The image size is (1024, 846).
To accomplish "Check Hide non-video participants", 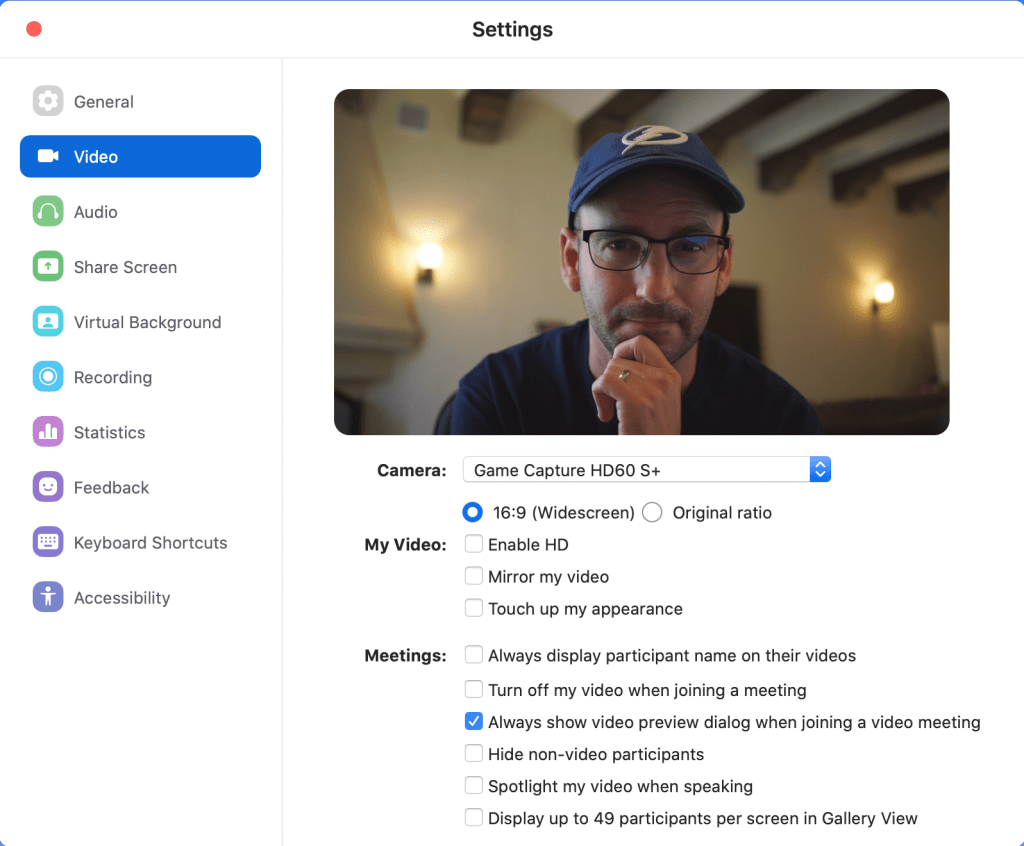I will tap(474, 754).
